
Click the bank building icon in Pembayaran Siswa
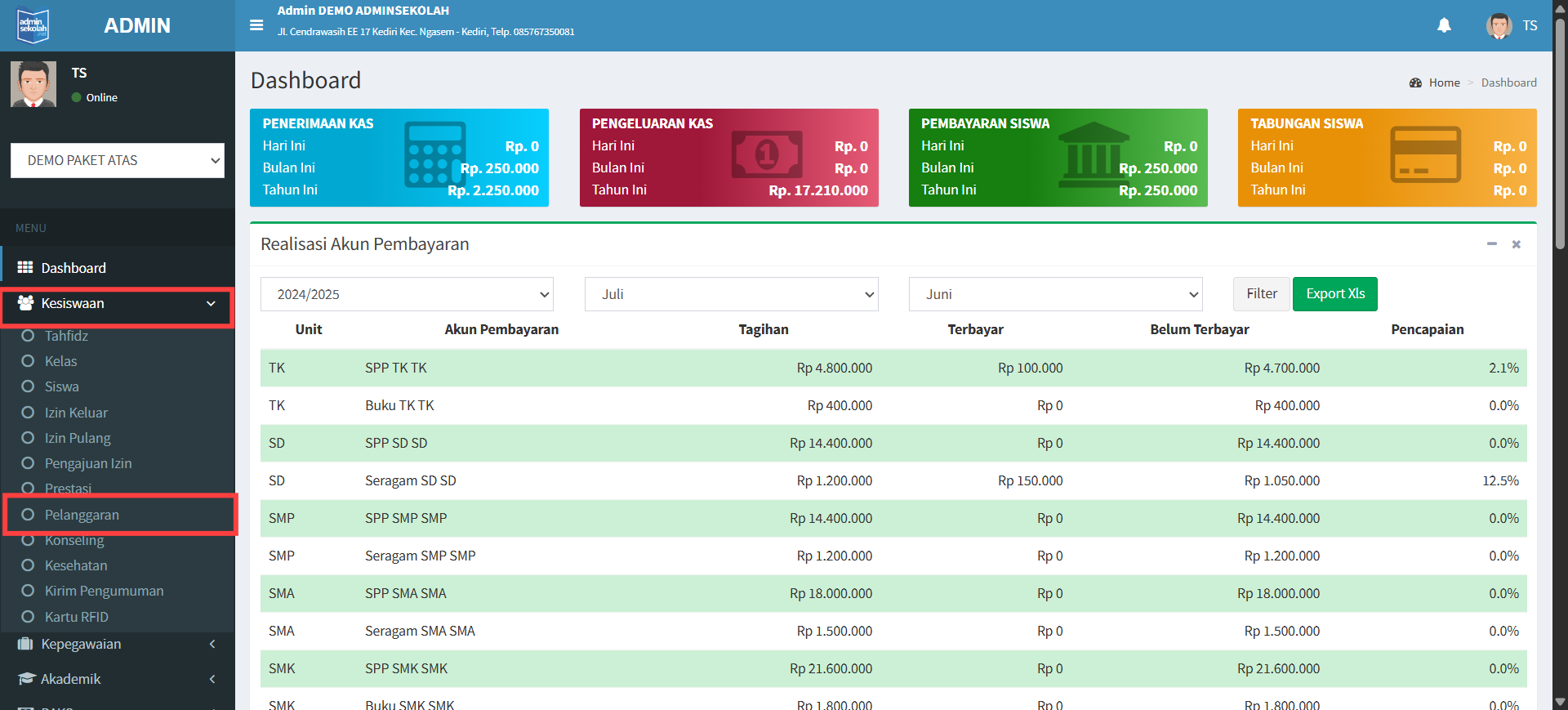(x=1094, y=154)
